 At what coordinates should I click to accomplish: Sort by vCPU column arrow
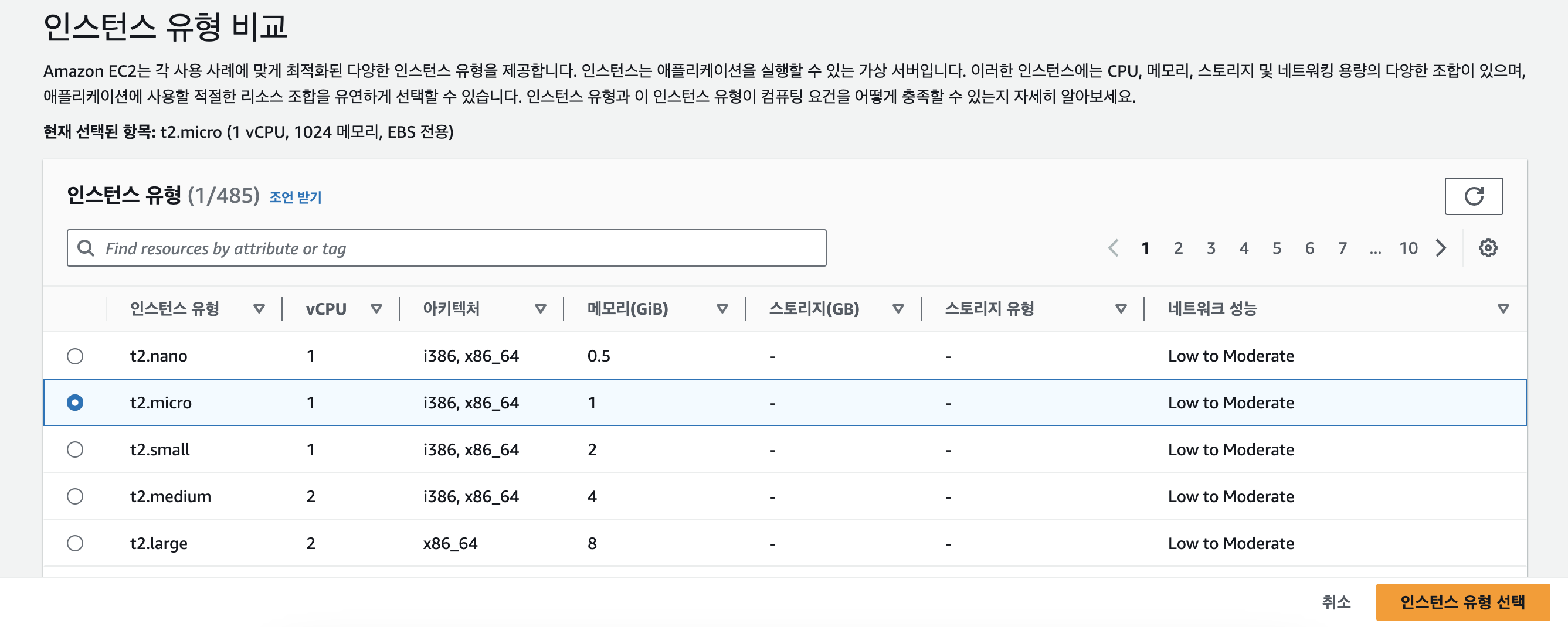tap(376, 309)
